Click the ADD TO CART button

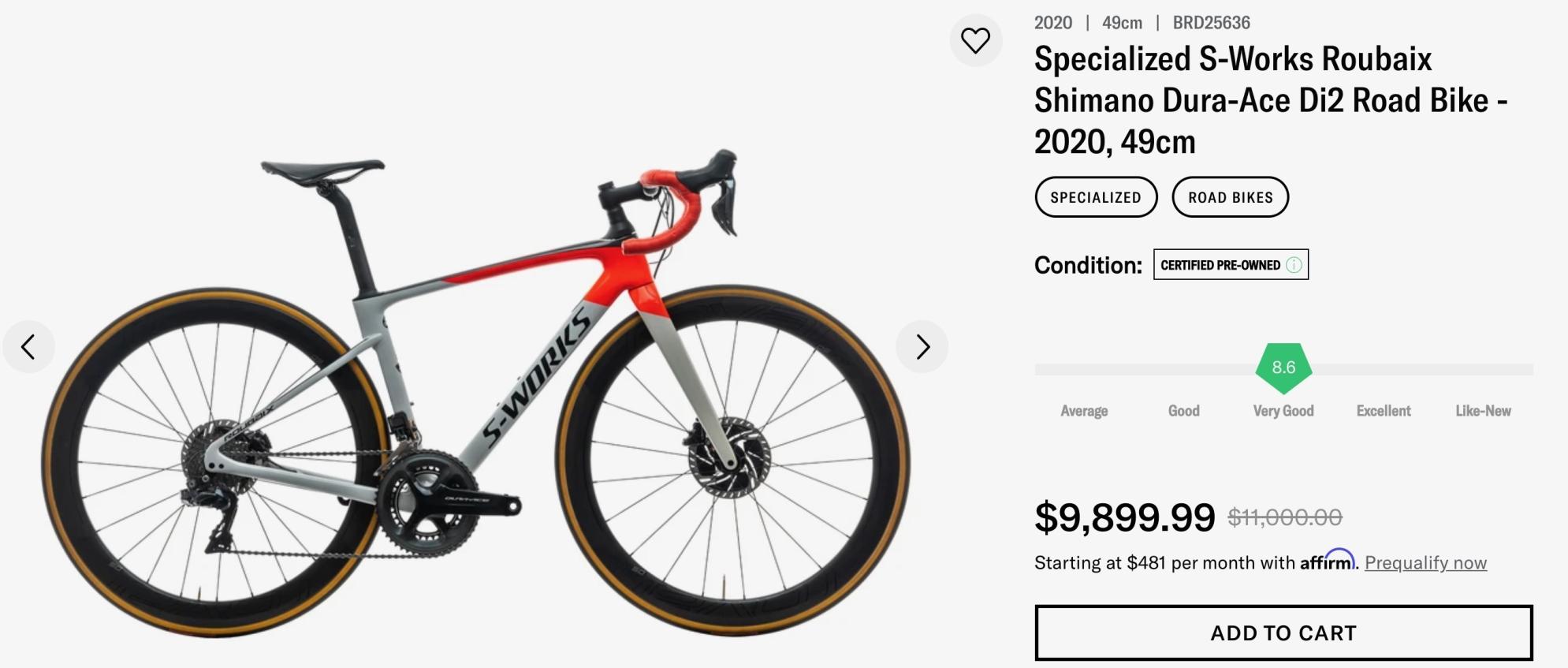pyautogui.click(x=1282, y=633)
